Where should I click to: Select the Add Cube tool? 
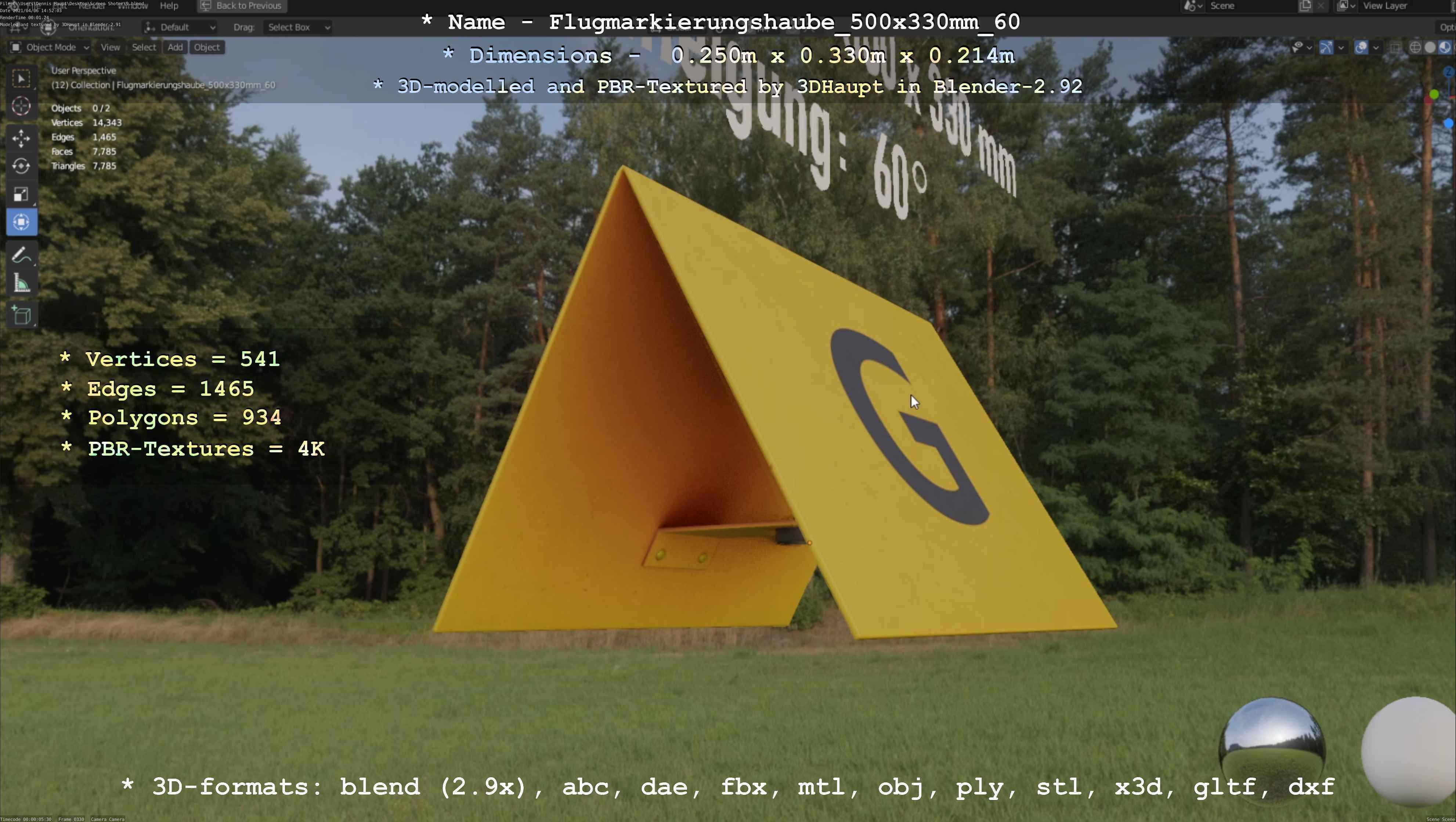pos(21,315)
